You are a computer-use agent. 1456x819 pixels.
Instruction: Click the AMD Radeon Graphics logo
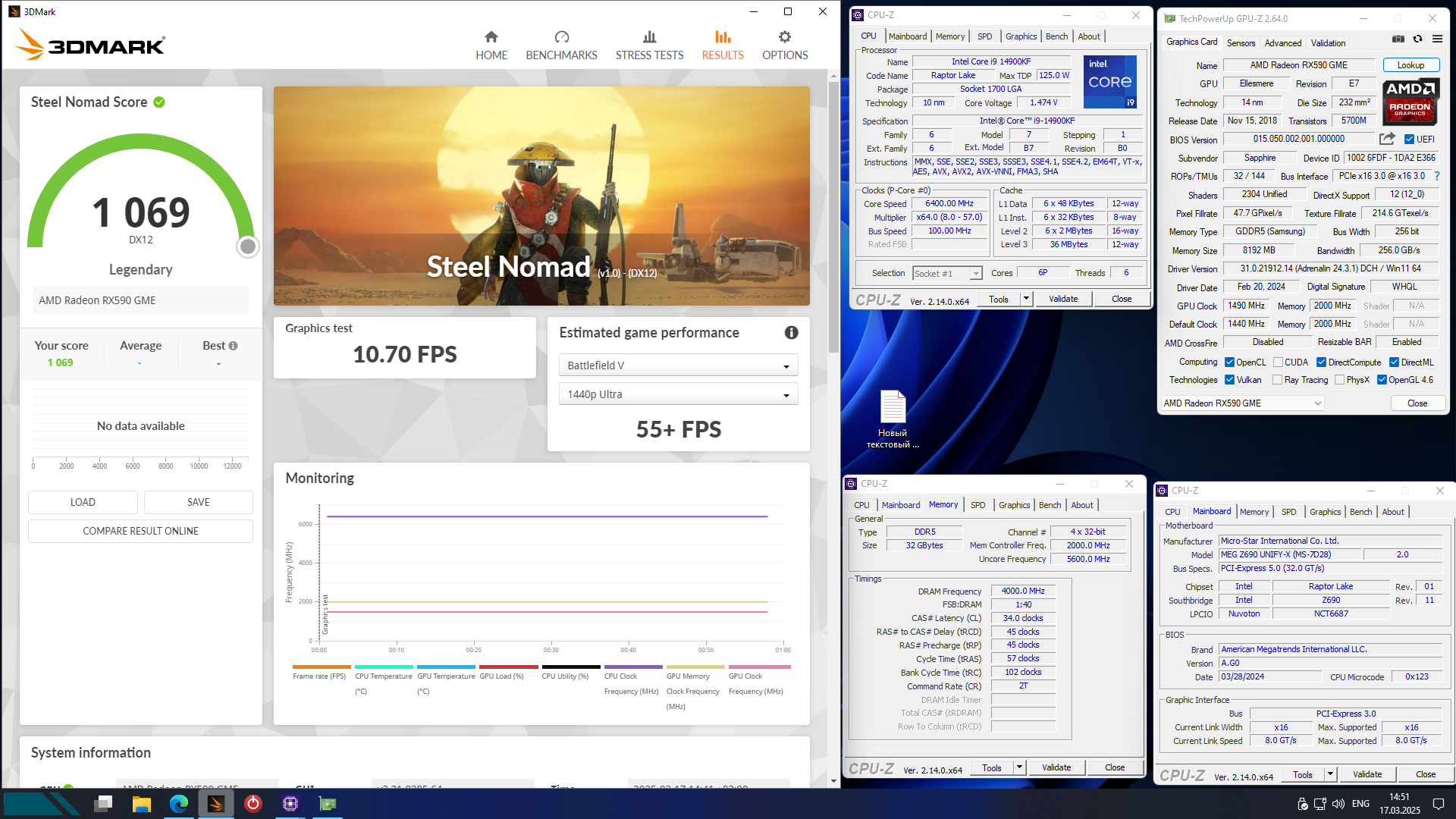(1410, 102)
